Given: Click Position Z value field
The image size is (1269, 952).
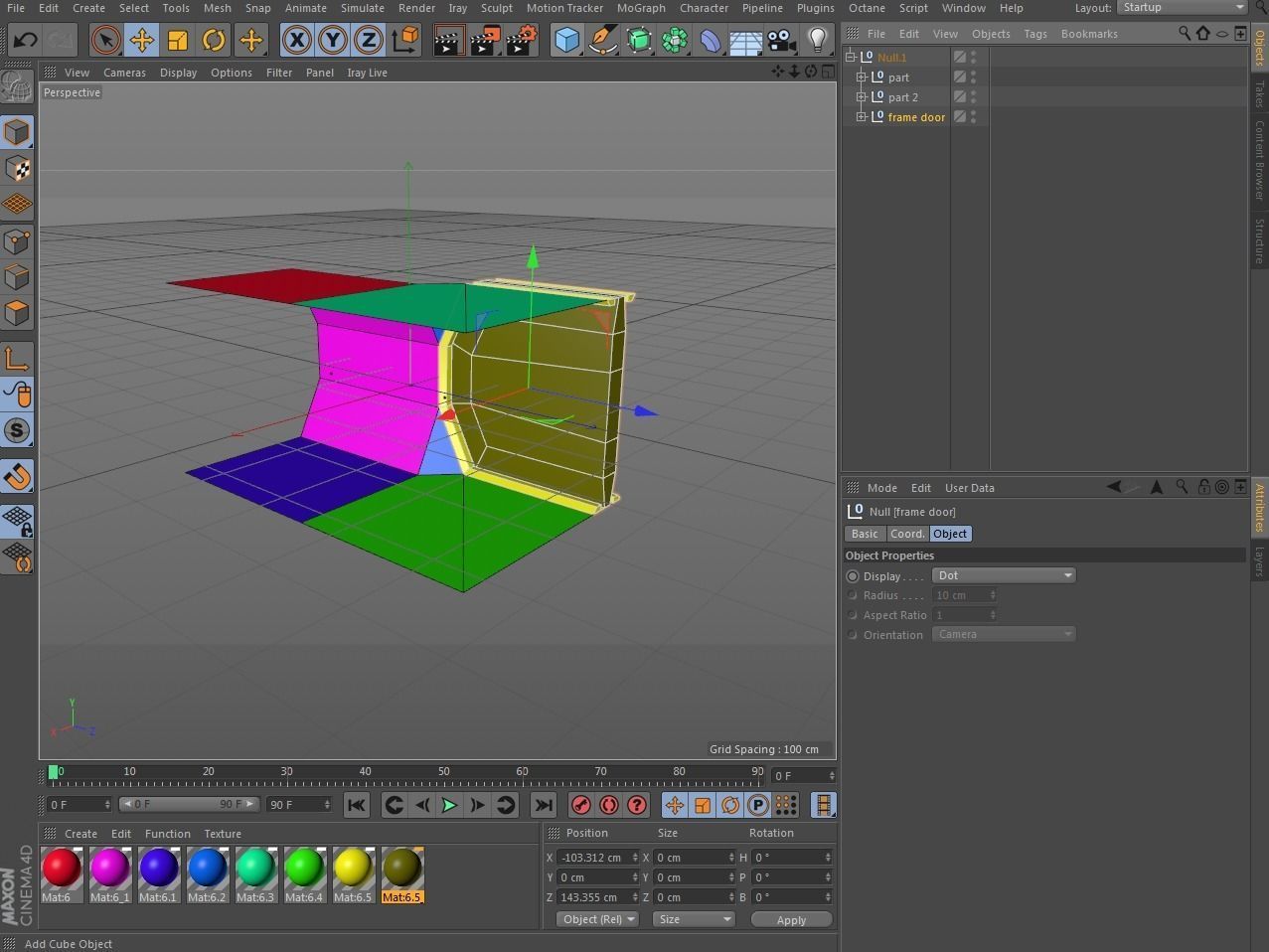Looking at the screenshot, I should click(x=597, y=897).
